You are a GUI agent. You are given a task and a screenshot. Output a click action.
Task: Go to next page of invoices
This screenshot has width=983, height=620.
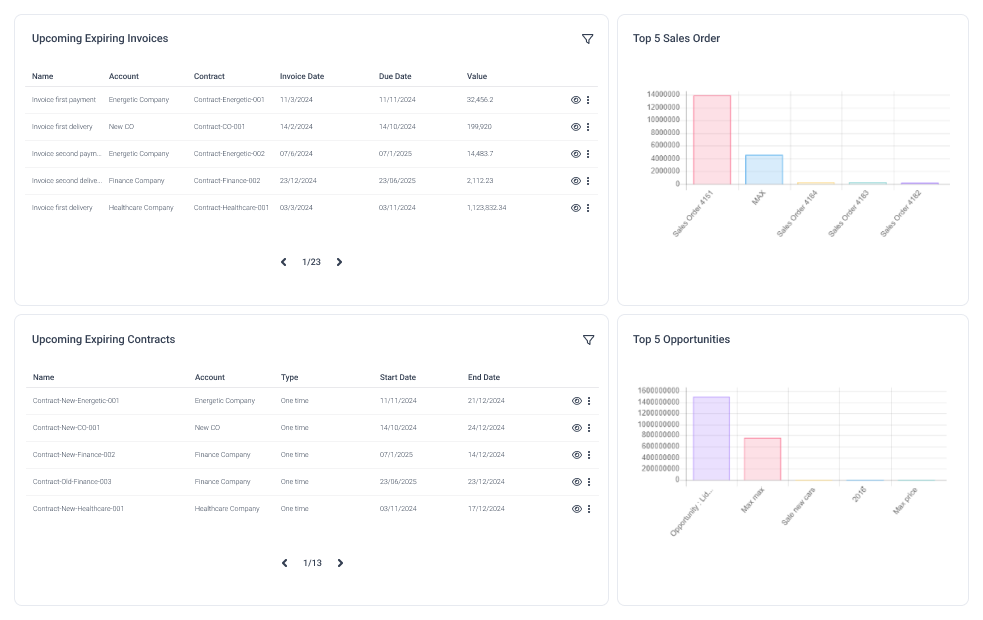point(339,262)
